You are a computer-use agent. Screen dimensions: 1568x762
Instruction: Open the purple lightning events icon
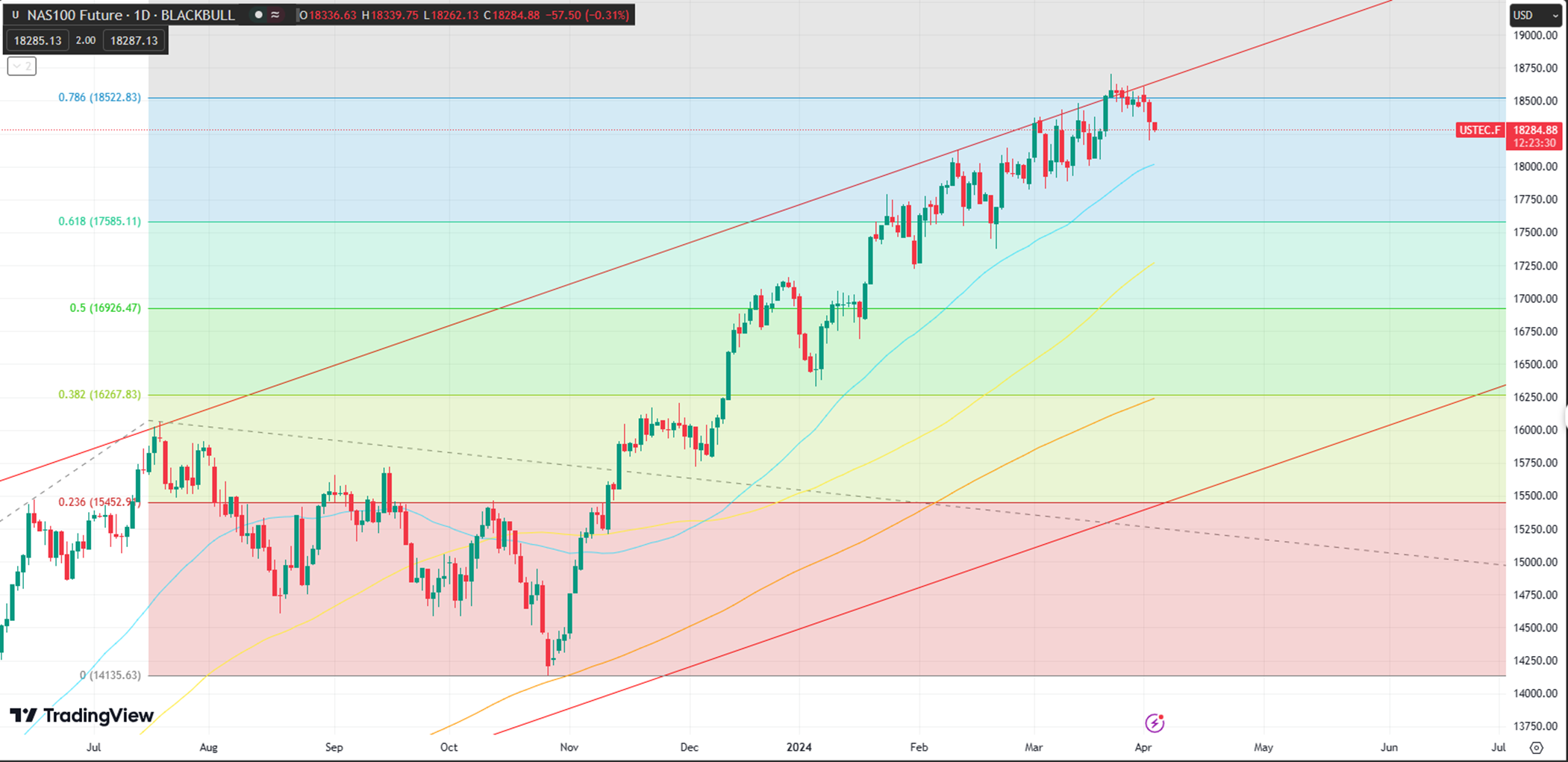[1155, 722]
